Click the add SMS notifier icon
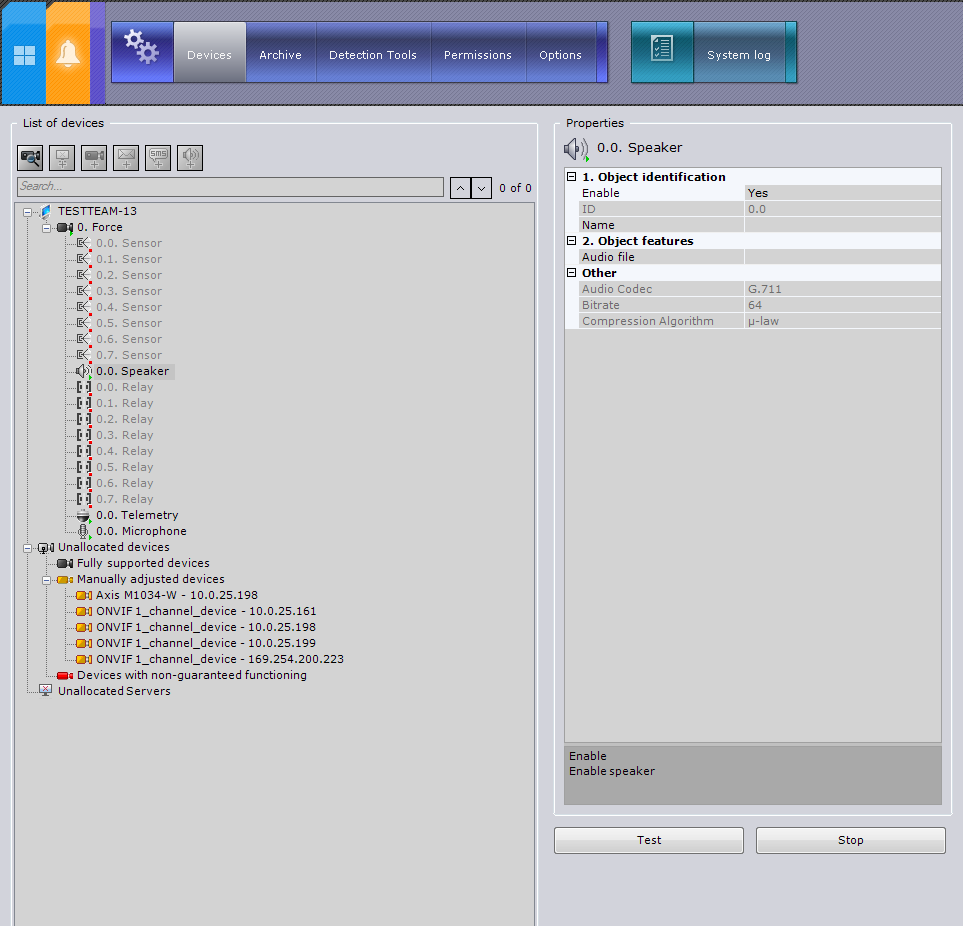 click(158, 157)
